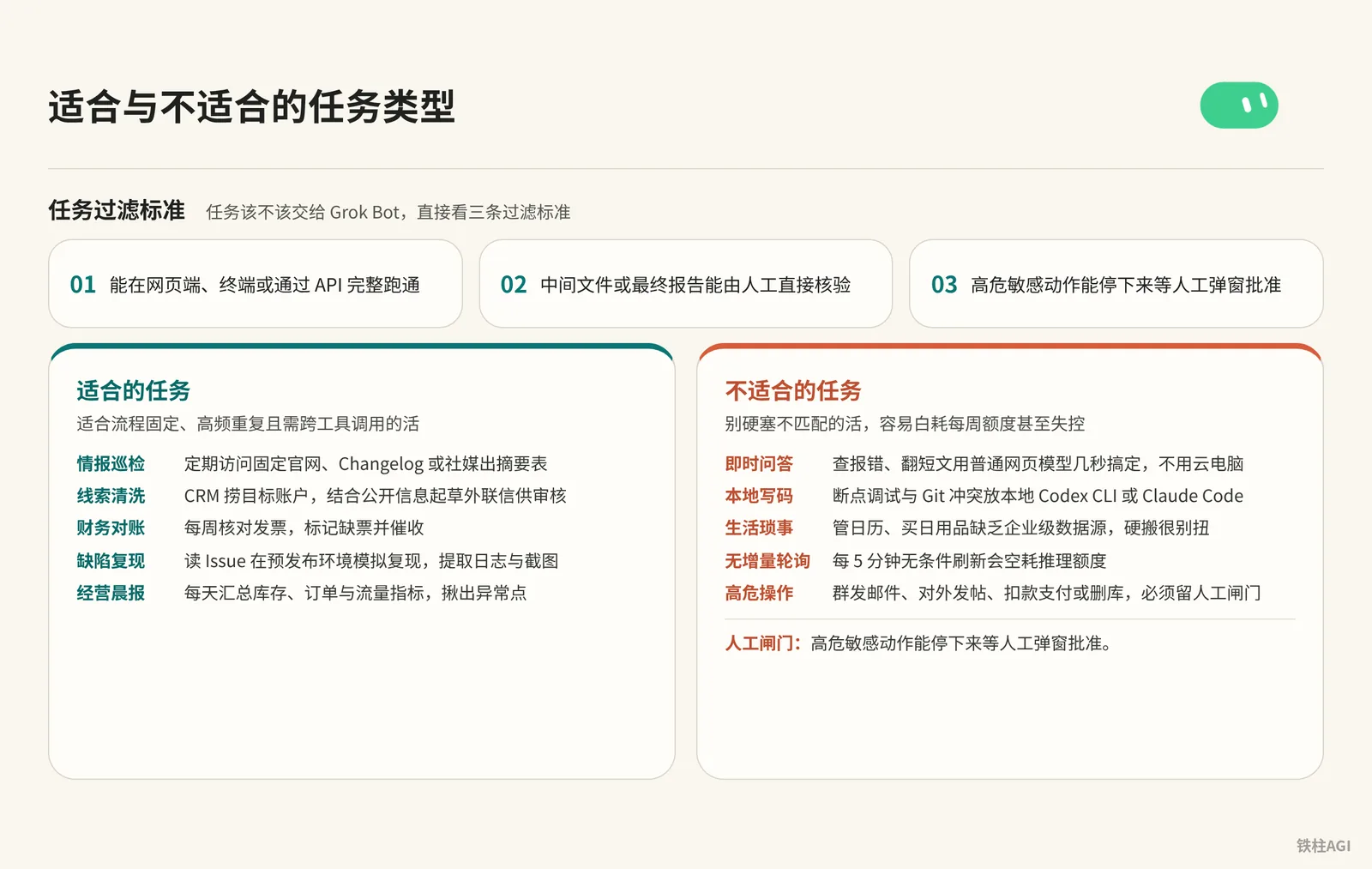
Task: Click the 线索清洗 label
Action: tap(111, 496)
